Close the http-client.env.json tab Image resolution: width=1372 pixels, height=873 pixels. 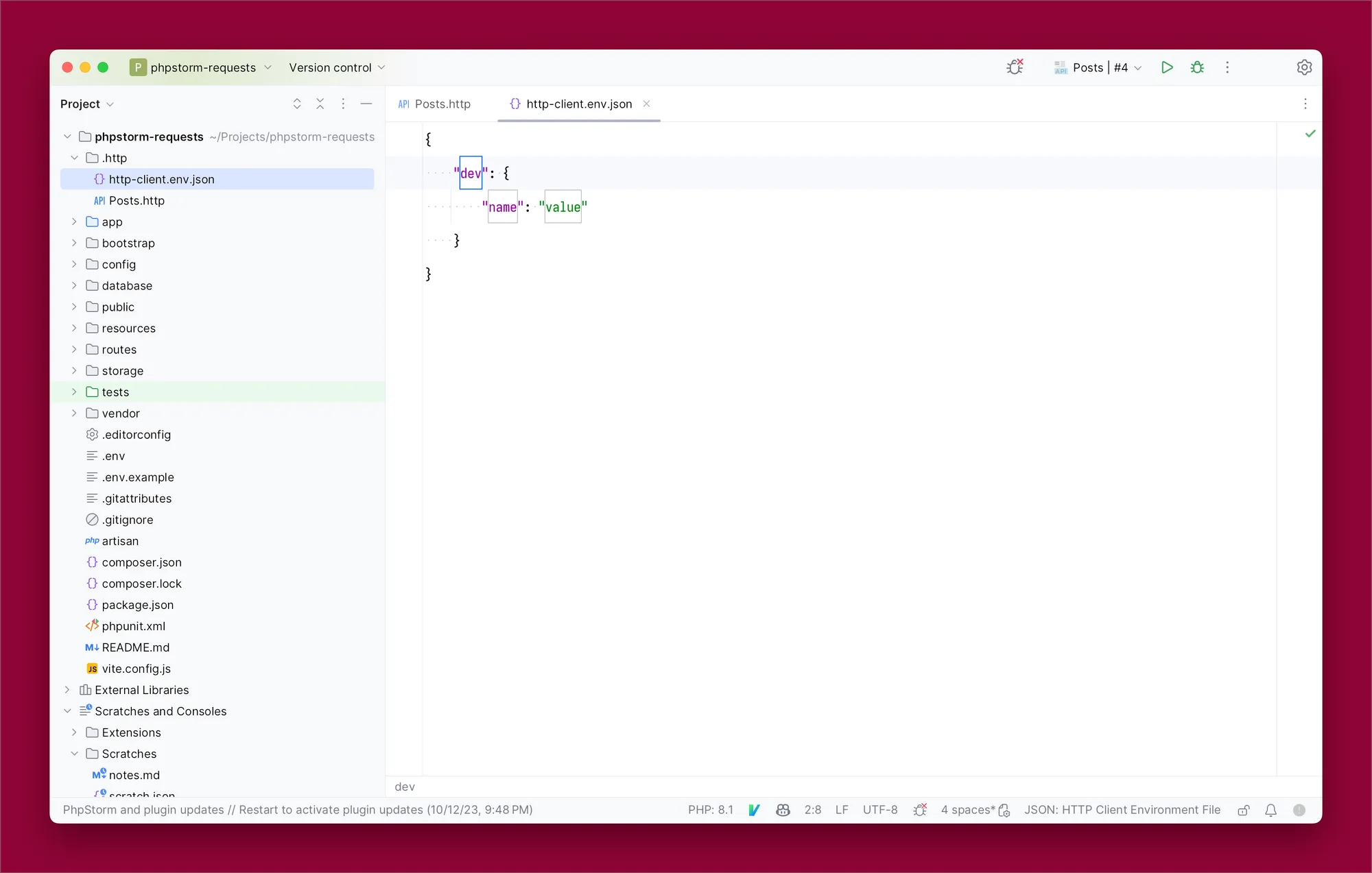click(646, 104)
